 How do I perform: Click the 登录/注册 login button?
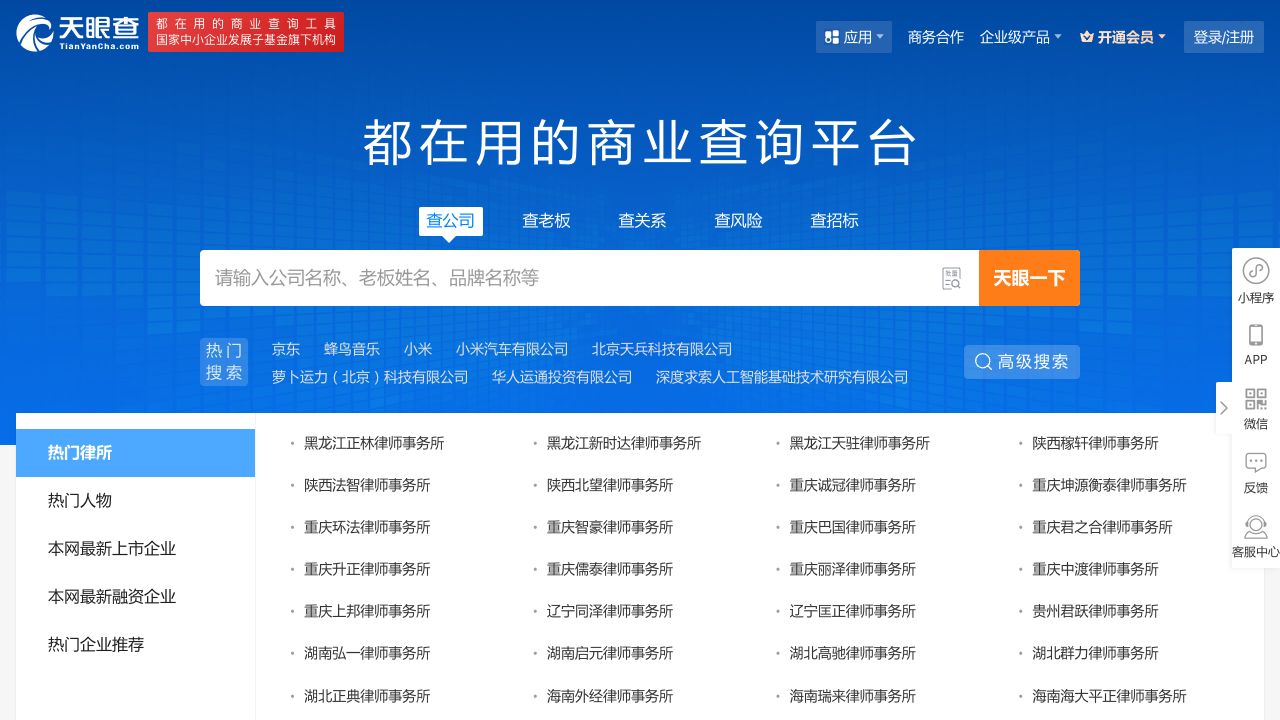coord(1223,37)
